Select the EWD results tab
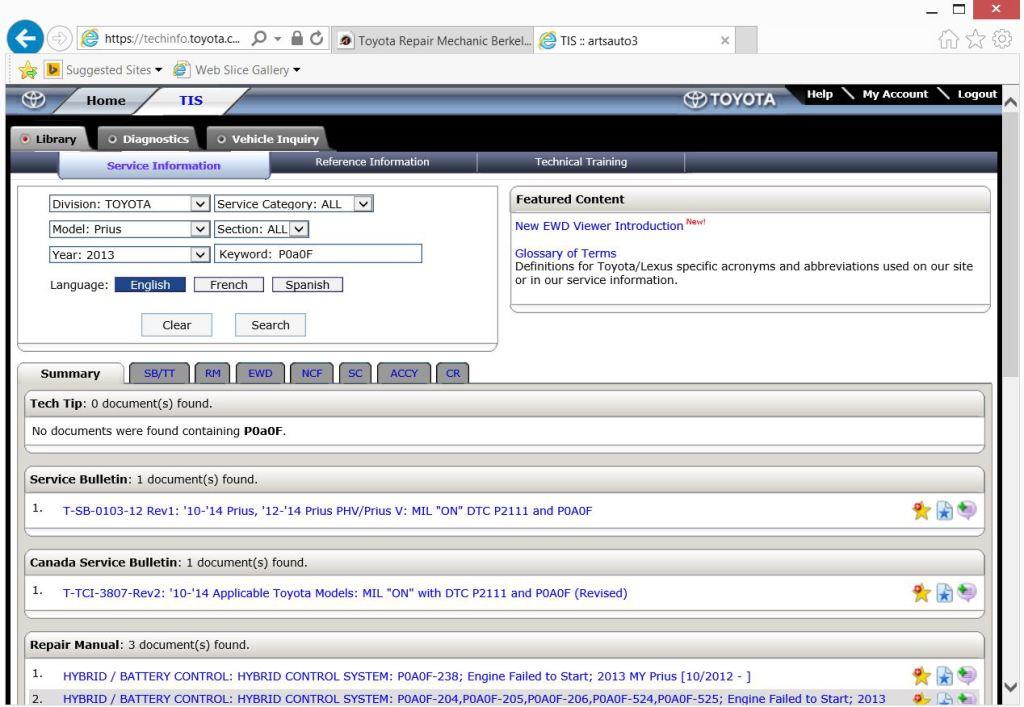 pyautogui.click(x=260, y=373)
